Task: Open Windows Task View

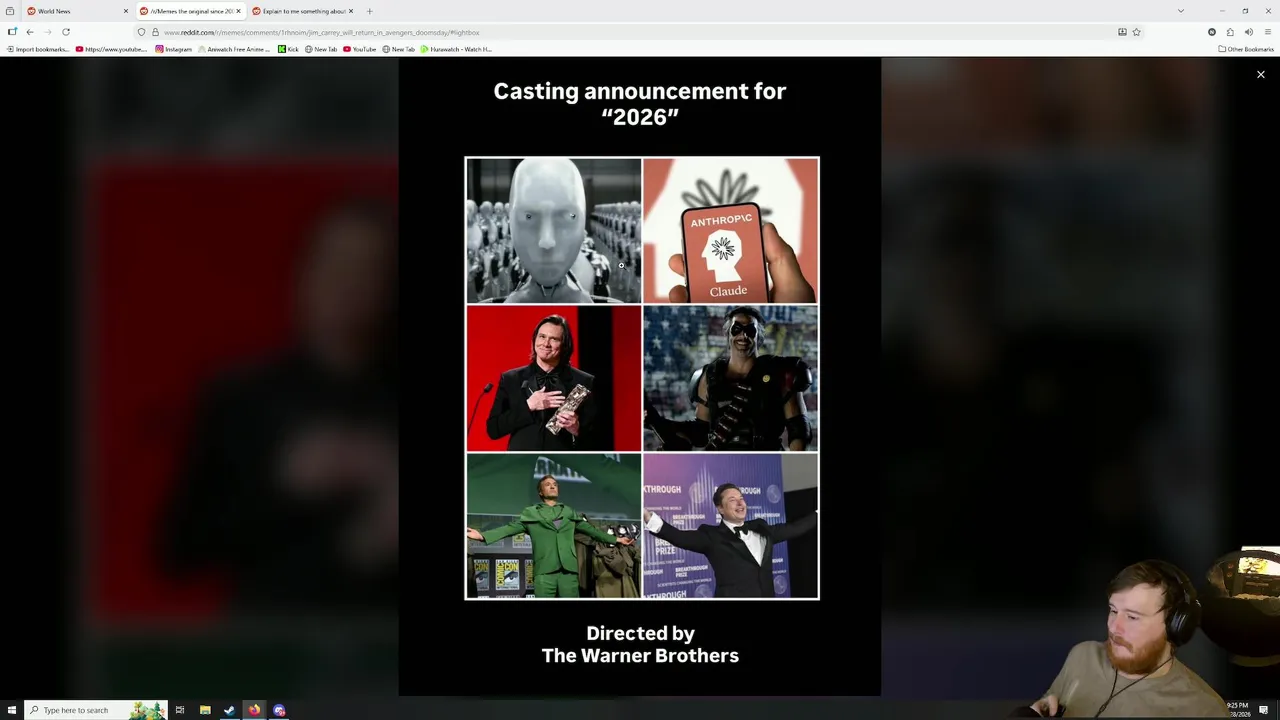Action: [180, 710]
